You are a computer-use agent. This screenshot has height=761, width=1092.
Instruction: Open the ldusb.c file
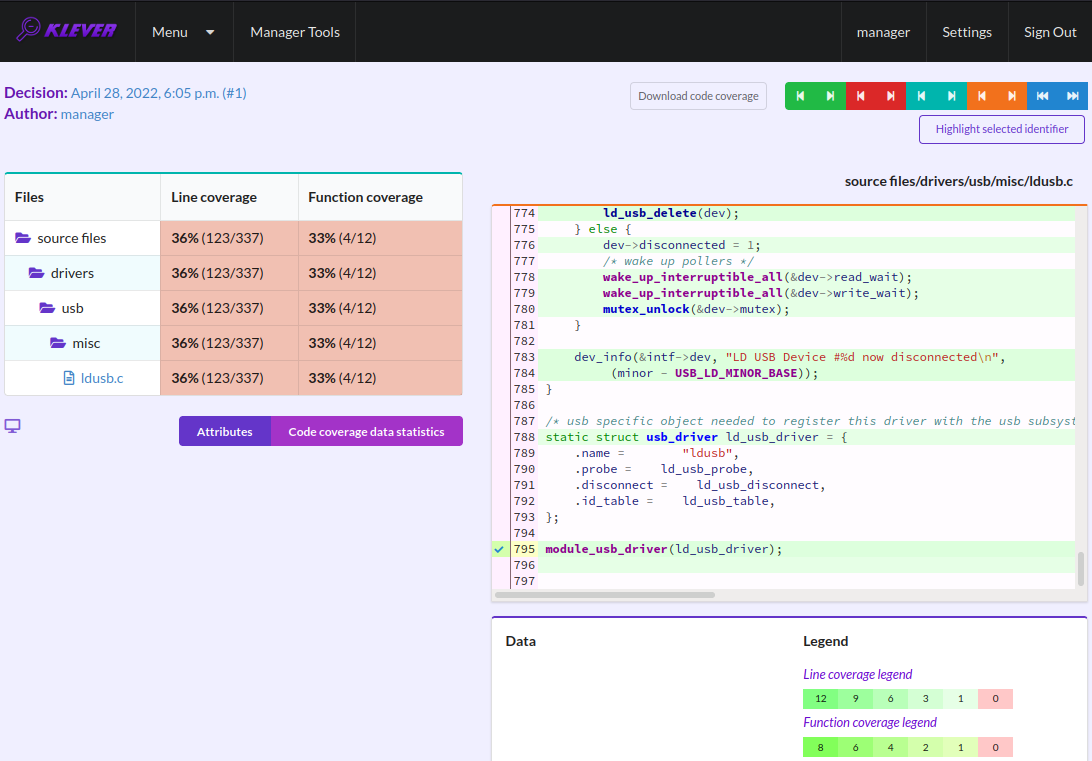tap(102, 378)
